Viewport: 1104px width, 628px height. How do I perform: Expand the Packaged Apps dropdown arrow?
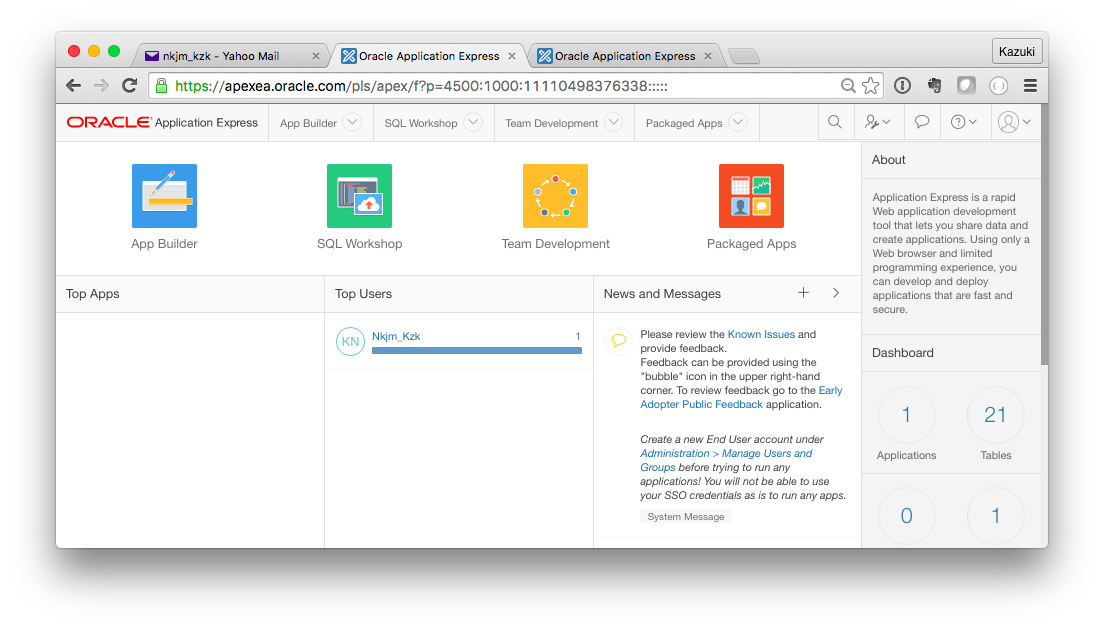pos(738,123)
